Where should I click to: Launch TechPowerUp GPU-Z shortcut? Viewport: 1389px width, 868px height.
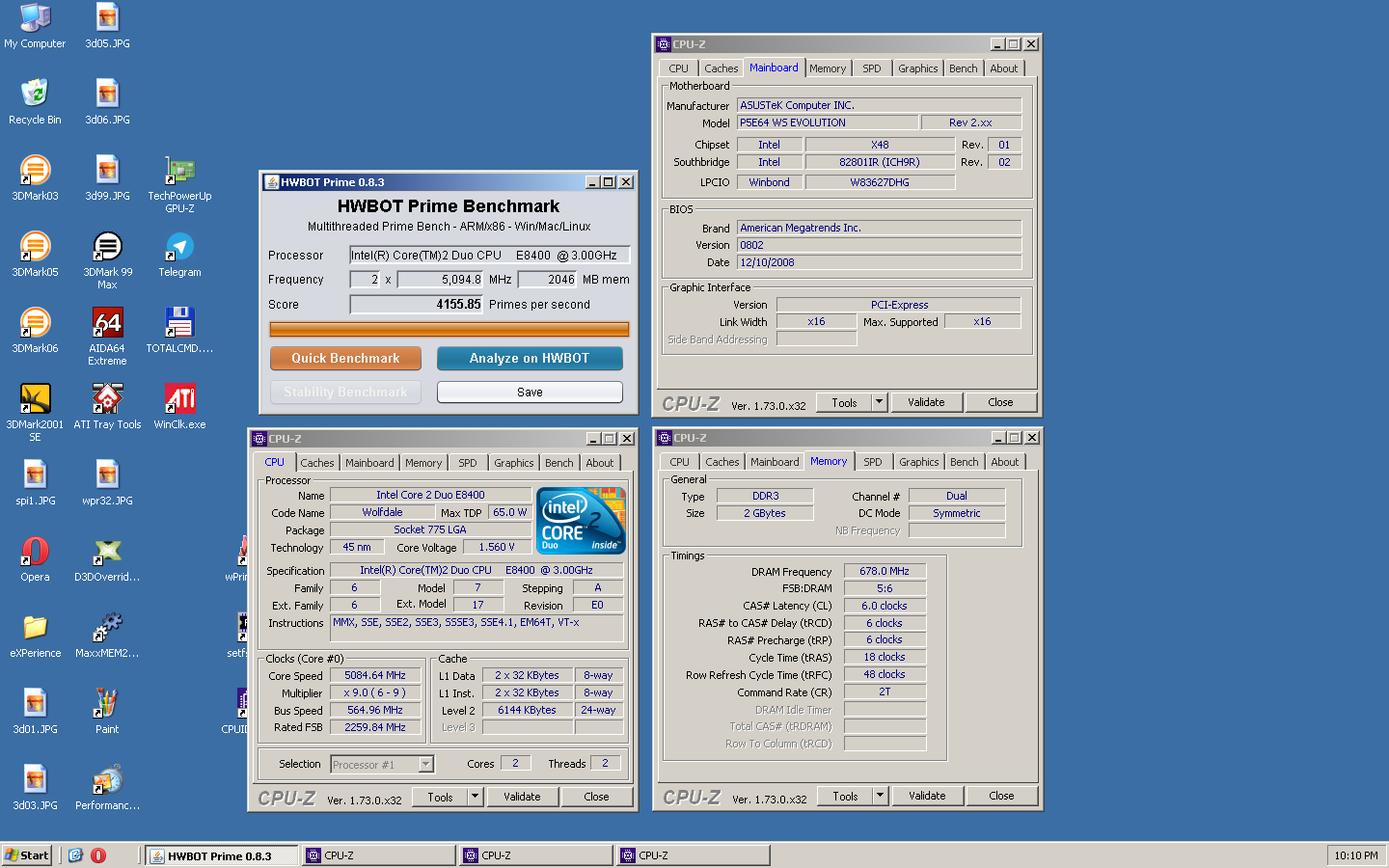(x=179, y=184)
